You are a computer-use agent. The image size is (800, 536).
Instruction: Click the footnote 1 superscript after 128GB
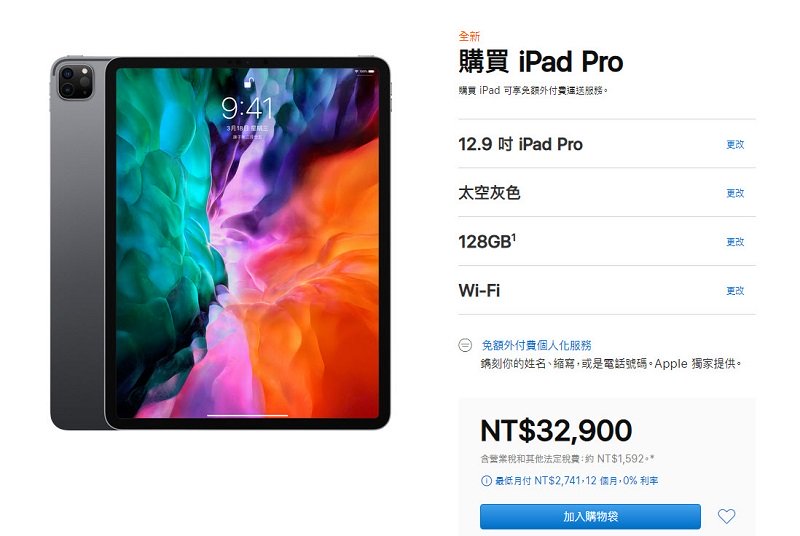514,237
